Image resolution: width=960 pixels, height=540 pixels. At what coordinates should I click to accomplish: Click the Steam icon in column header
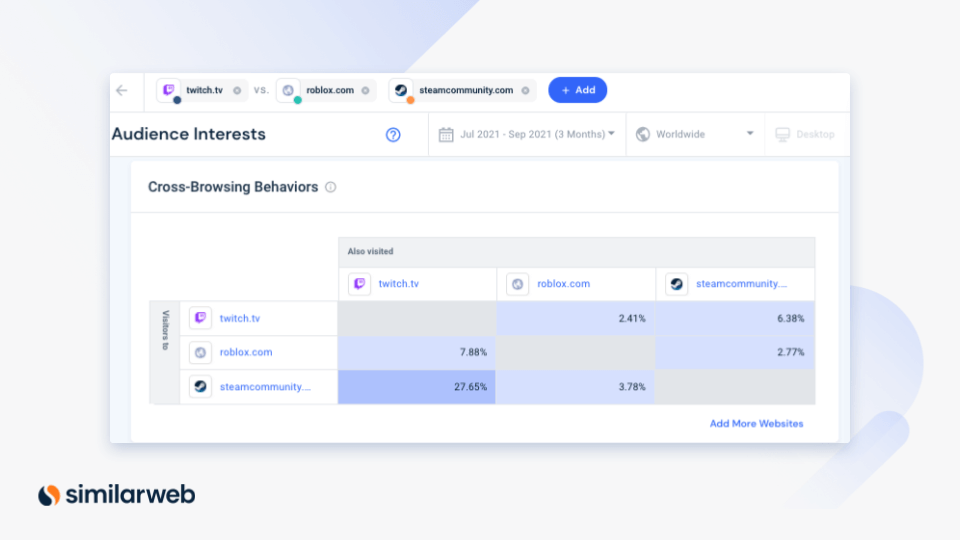pyautogui.click(x=677, y=284)
